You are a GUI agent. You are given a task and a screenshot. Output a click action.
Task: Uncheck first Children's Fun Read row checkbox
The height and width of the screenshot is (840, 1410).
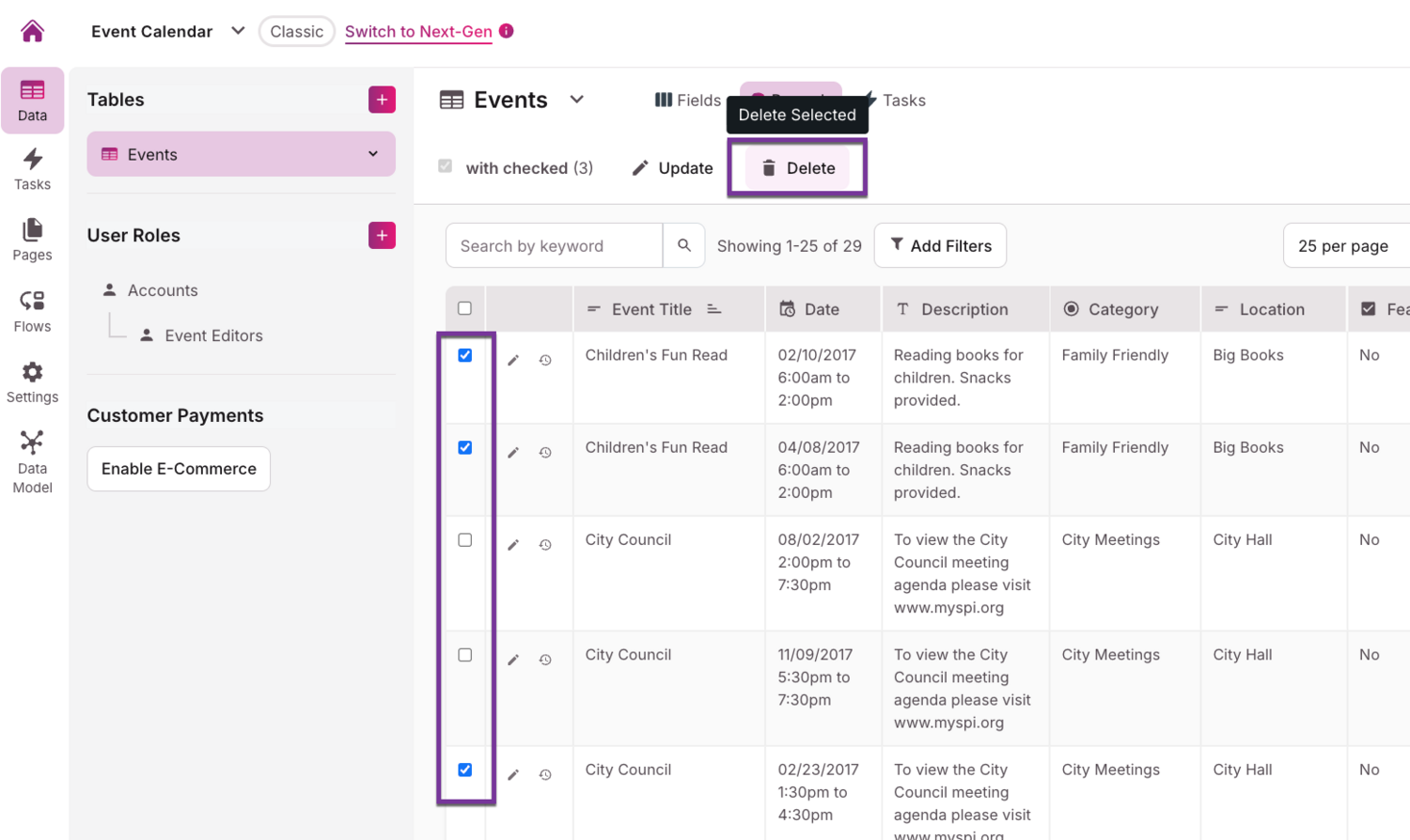(x=465, y=355)
